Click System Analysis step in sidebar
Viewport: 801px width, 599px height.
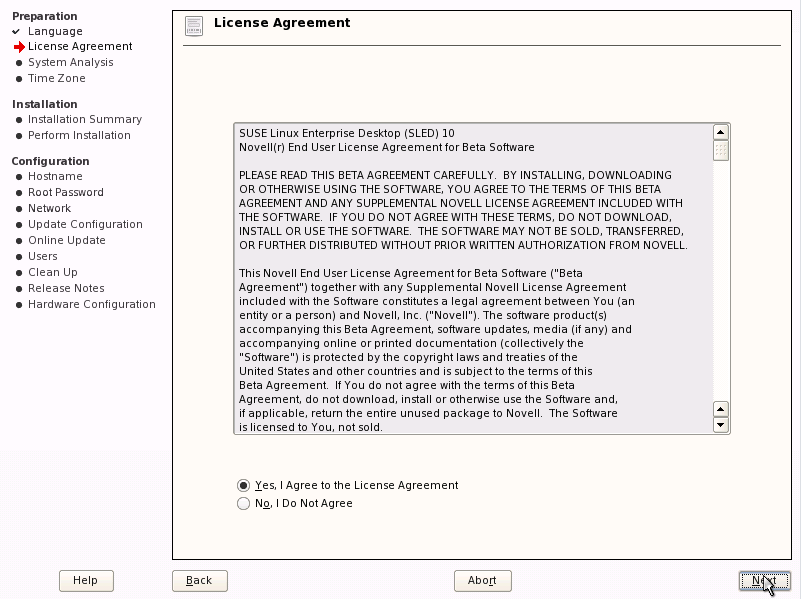pos(70,62)
